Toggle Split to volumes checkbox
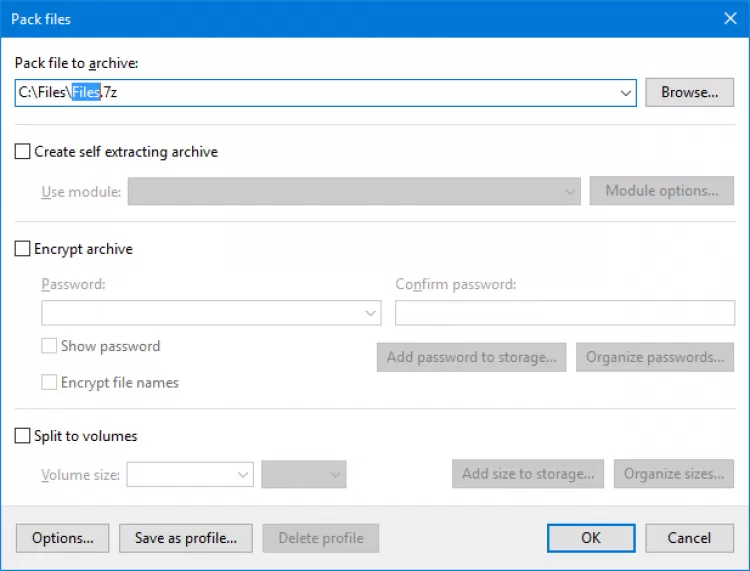The height and width of the screenshot is (571, 750). point(23,436)
